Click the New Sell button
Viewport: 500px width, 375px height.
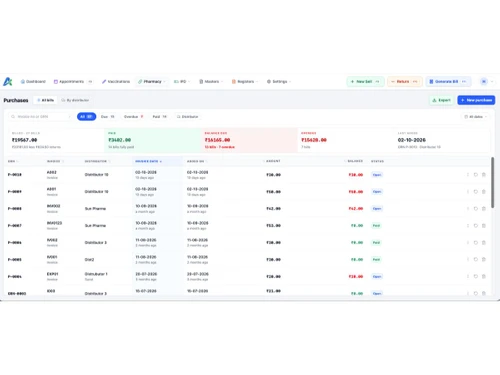point(365,81)
